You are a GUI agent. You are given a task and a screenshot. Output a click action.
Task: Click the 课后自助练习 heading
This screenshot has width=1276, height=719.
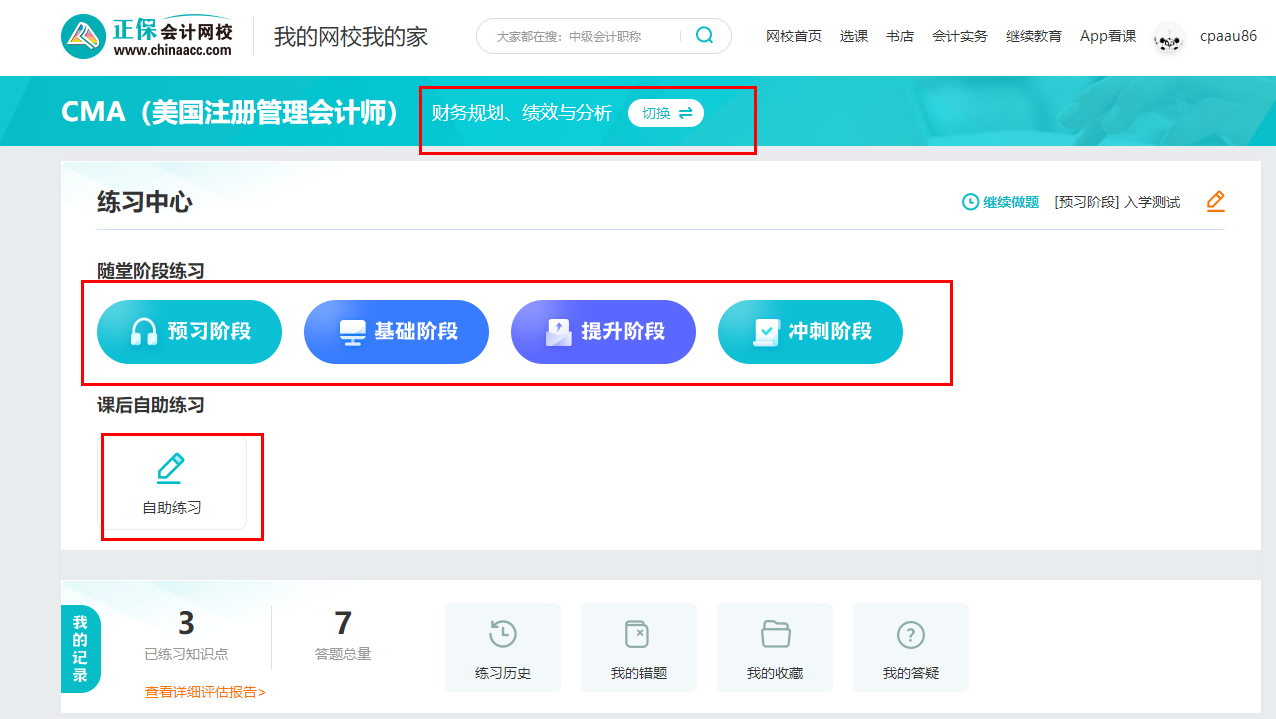pyautogui.click(x=151, y=404)
